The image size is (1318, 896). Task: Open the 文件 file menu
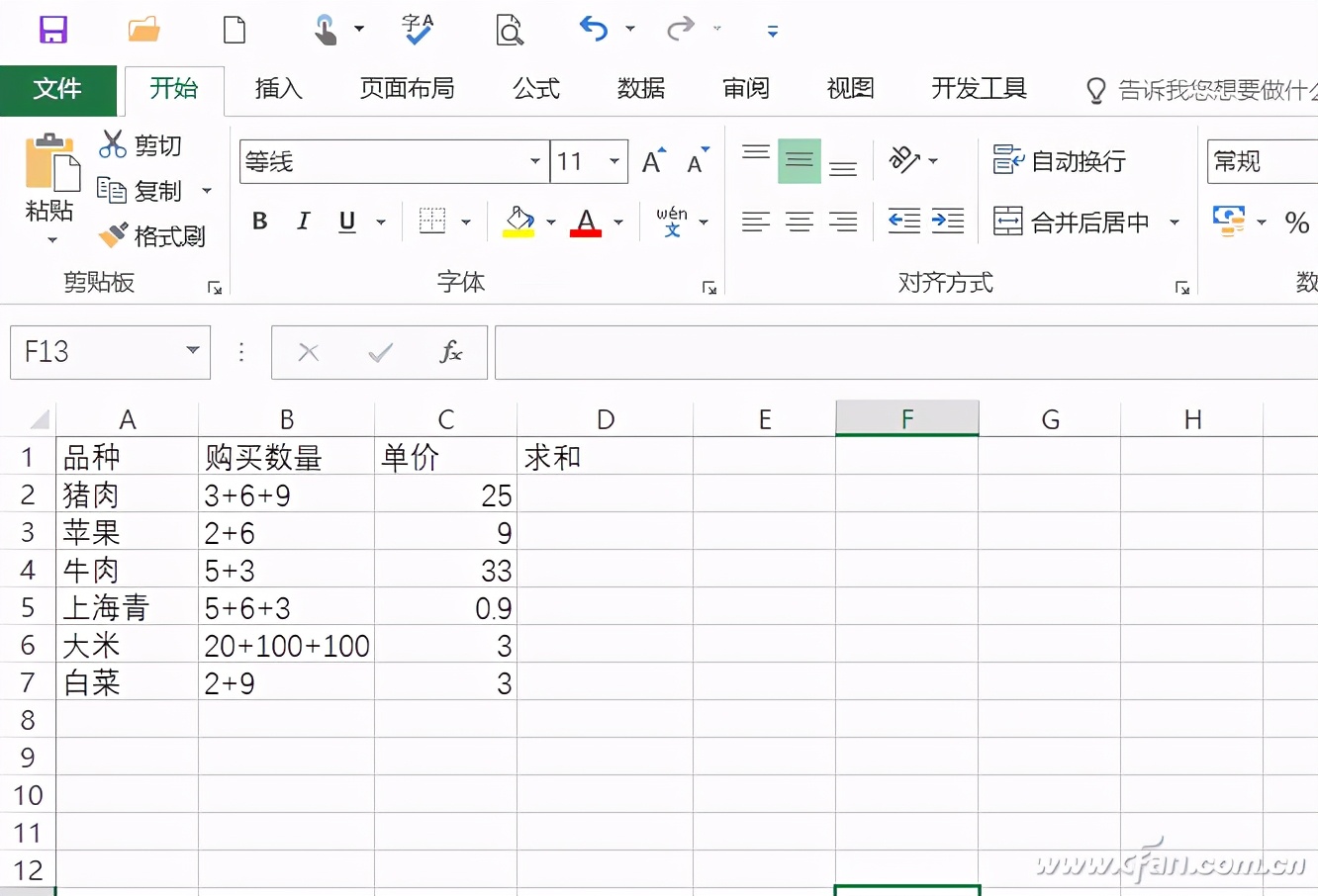[x=57, y=89]
